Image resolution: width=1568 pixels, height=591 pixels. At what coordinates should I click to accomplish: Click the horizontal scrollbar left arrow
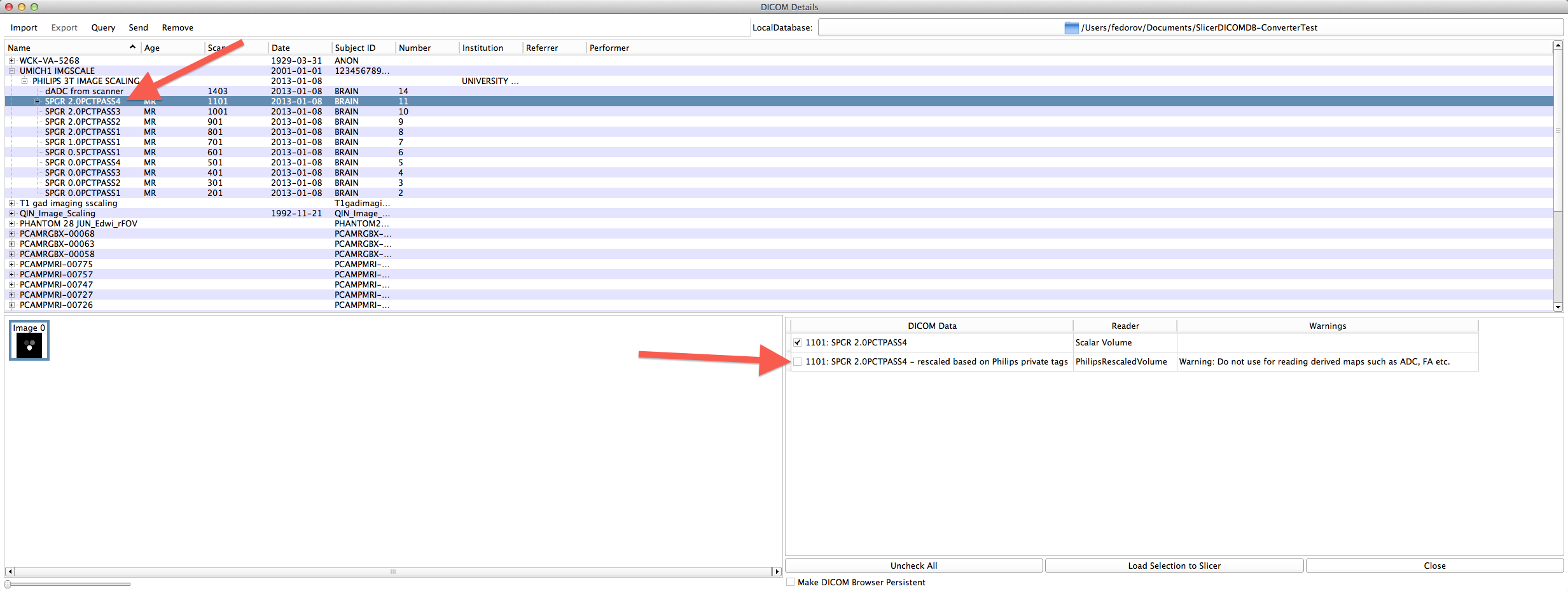point(10,571)
